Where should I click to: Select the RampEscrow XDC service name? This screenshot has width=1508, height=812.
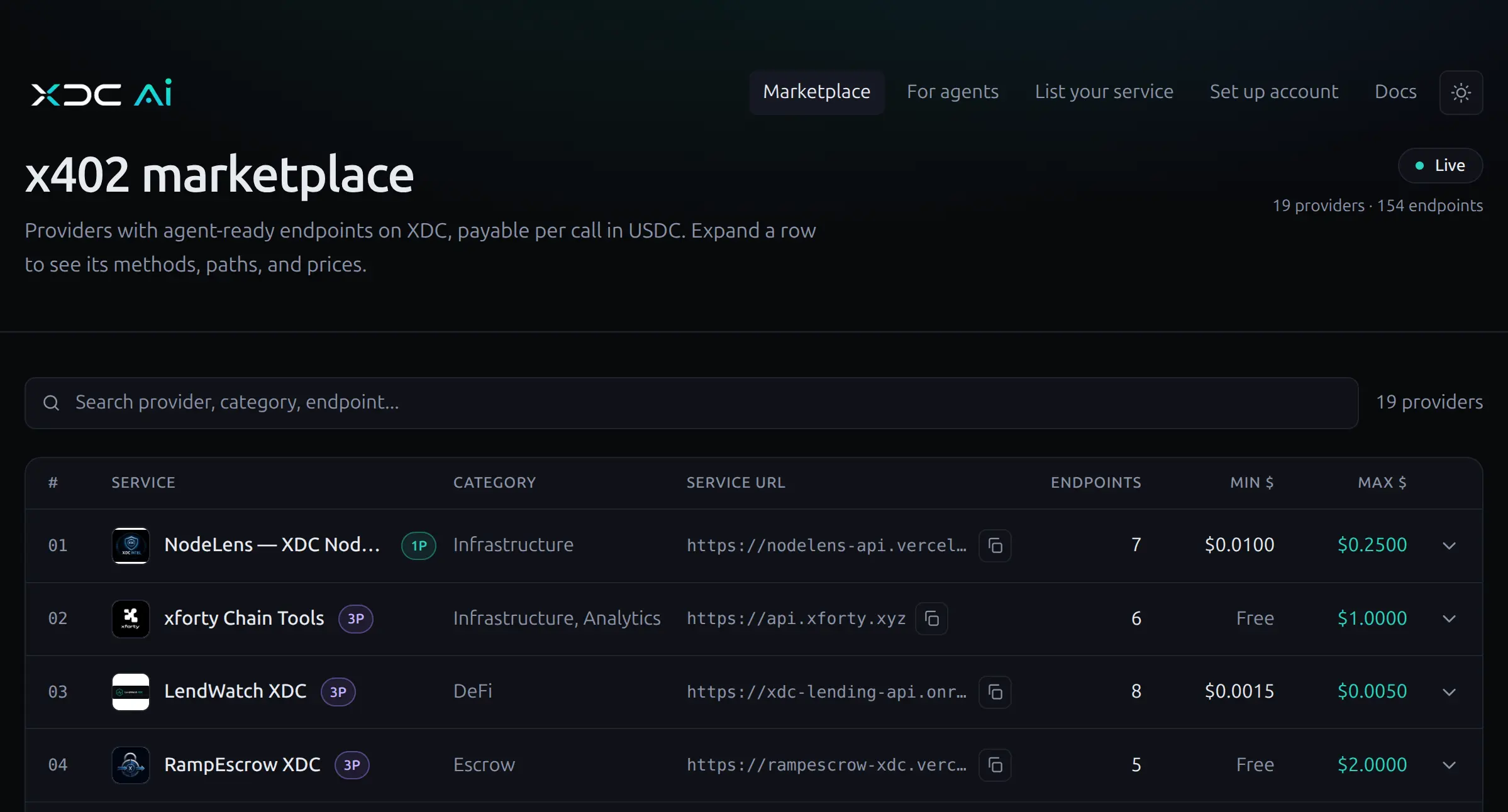[x=242, y=765]
